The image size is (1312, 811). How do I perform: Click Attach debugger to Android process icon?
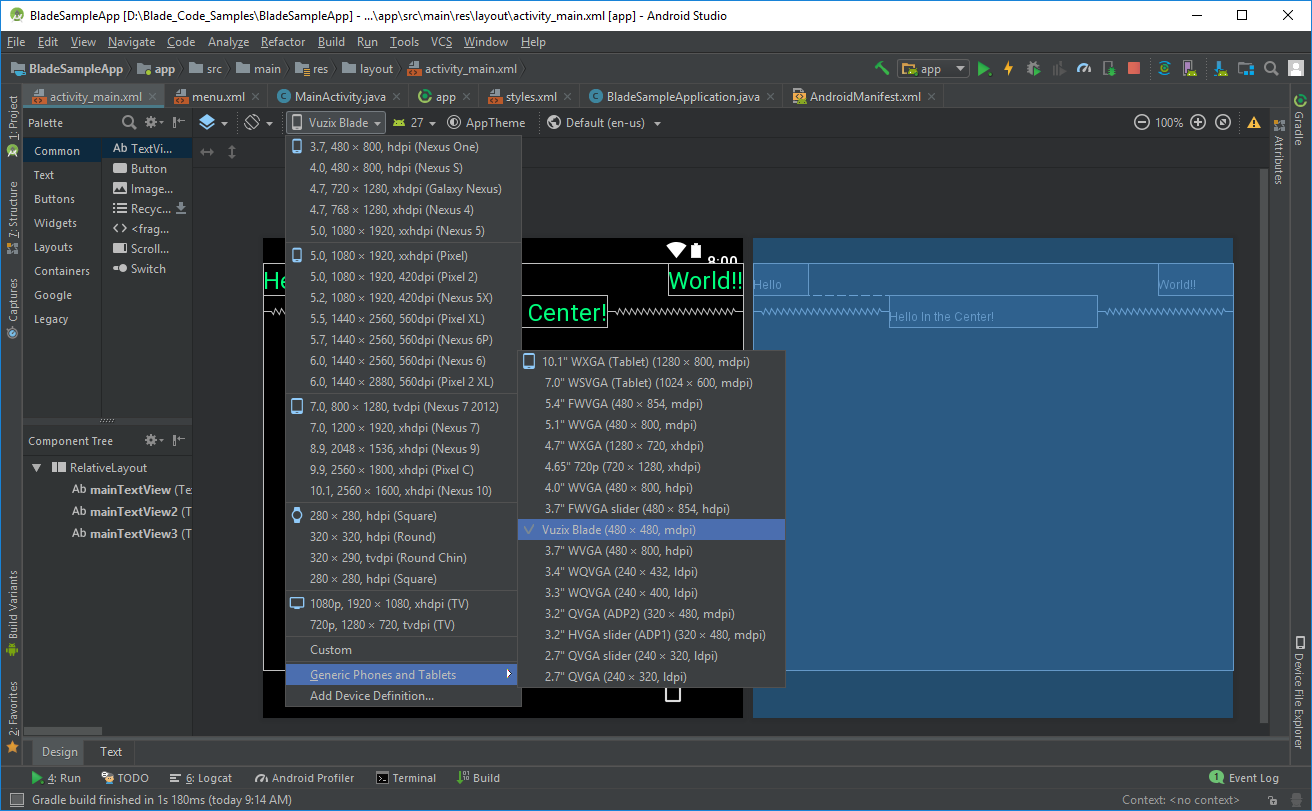coord(1109,69)
